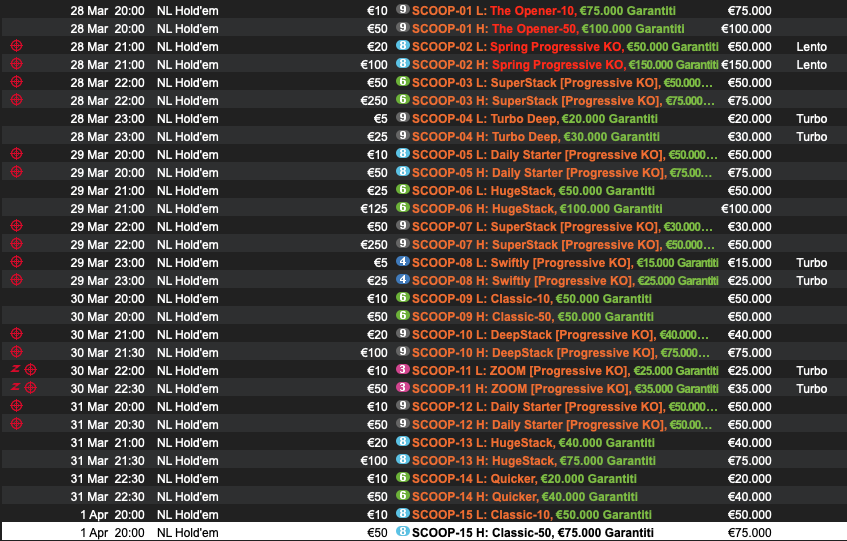
Task: Open SCOOP-01 H: The Opener-50 tournament
Action: click(548, 29)
